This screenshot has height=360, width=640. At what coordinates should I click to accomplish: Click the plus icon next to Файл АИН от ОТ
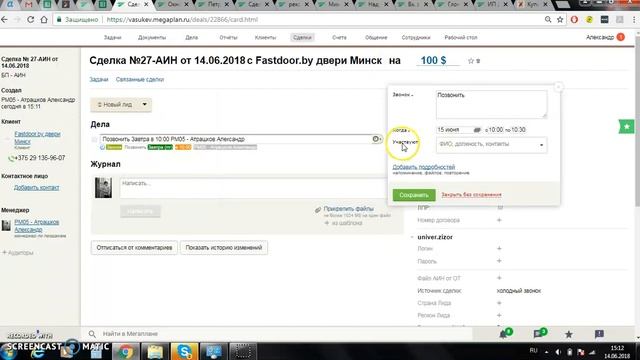pyautogui.click(x=499, y=278)
